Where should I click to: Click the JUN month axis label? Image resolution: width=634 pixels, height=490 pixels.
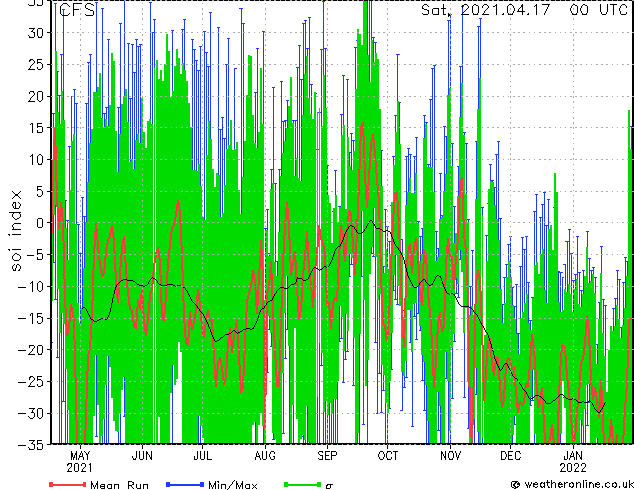tap(142, 456)
